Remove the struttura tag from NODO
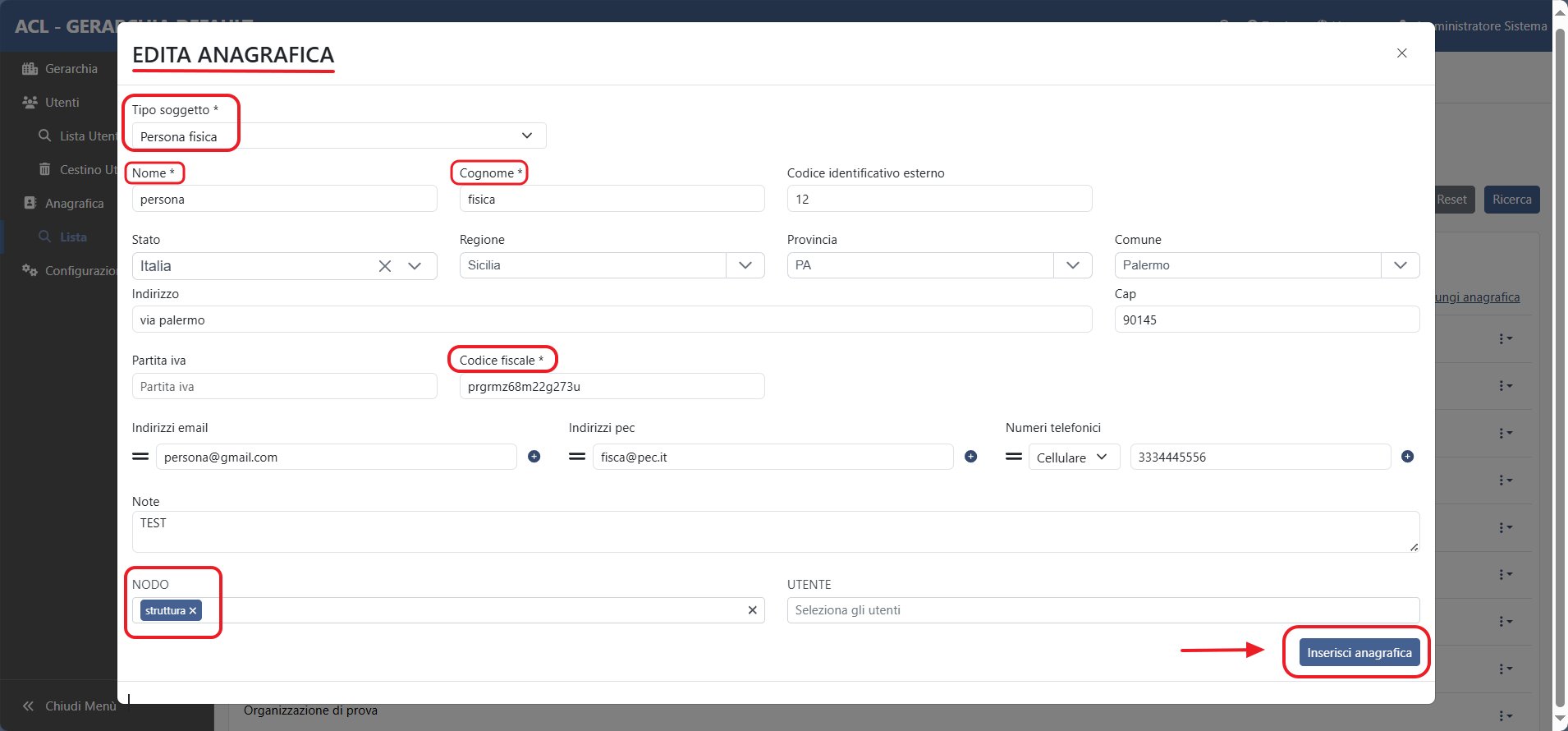Image resolution: width=1568 pixels, height=731 pixels. click(193, 611)
